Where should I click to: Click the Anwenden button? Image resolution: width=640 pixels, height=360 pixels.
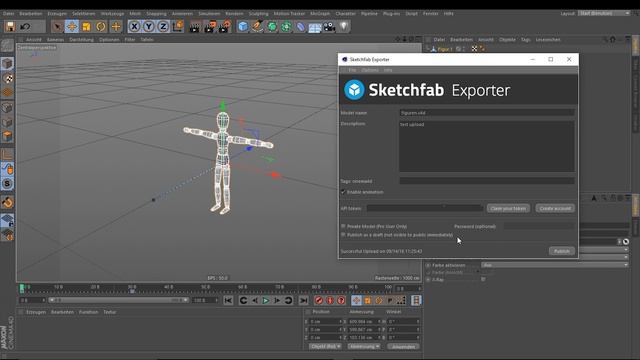[x=403, y=347]
